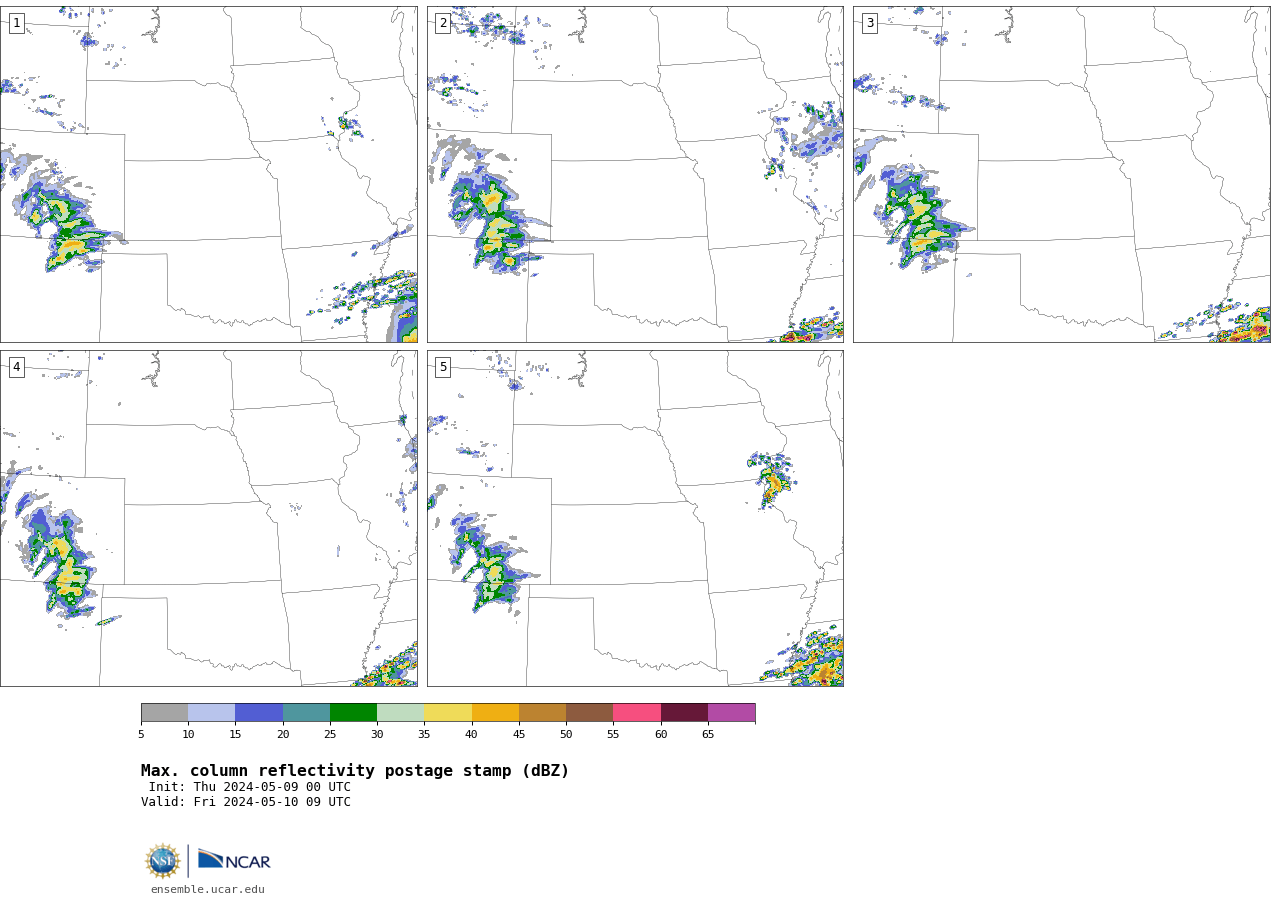Click the colorbar tick label 5
This screenshot has width=1280, height=901.
pyautogui.click(x=141, y=735)
